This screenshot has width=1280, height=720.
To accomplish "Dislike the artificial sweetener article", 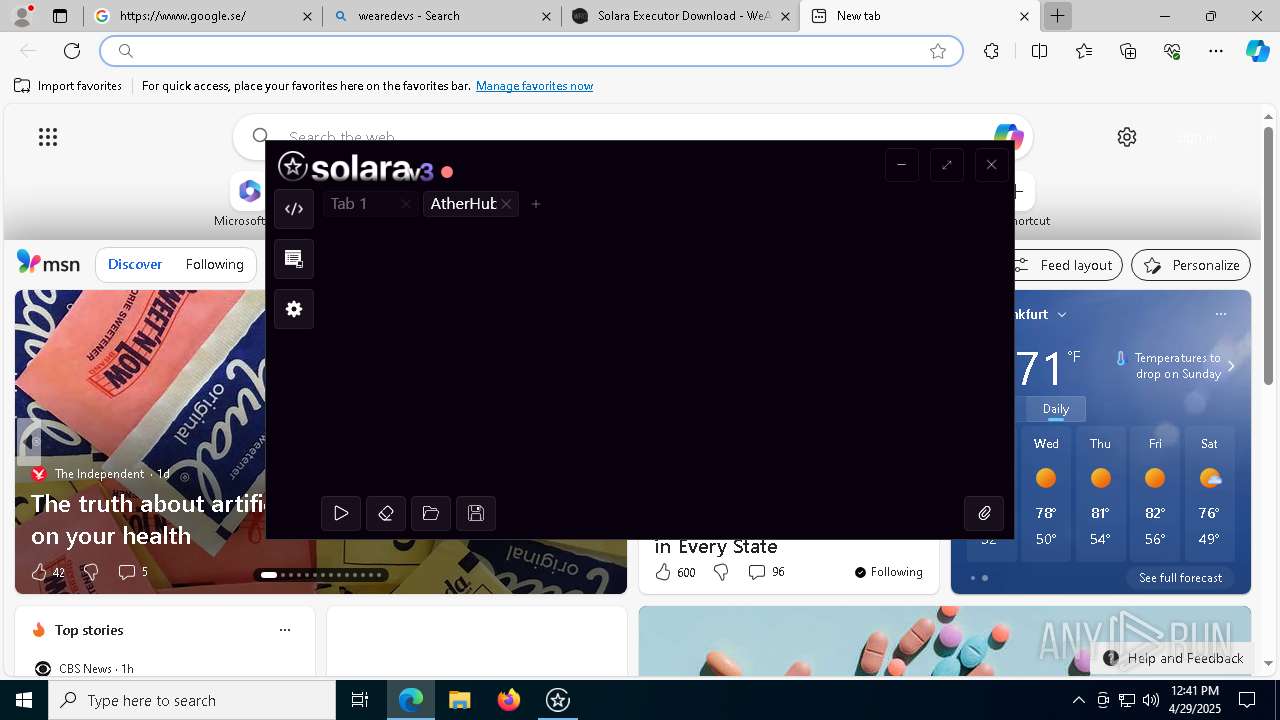I will coord(91,572).
